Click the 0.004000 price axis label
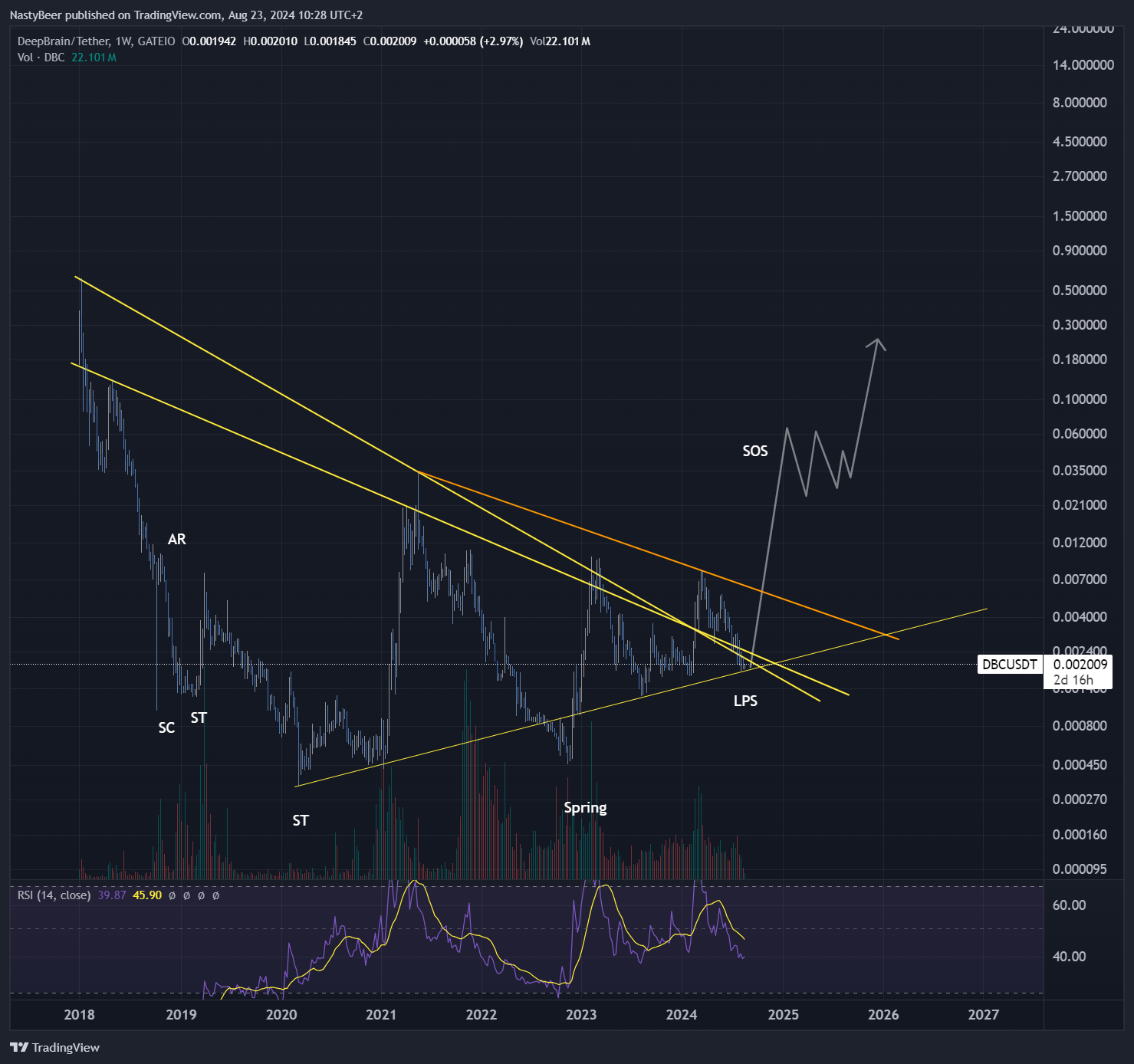Image resolution: width=1134 pixels, height=1064 pixels. click(1080, 617)
